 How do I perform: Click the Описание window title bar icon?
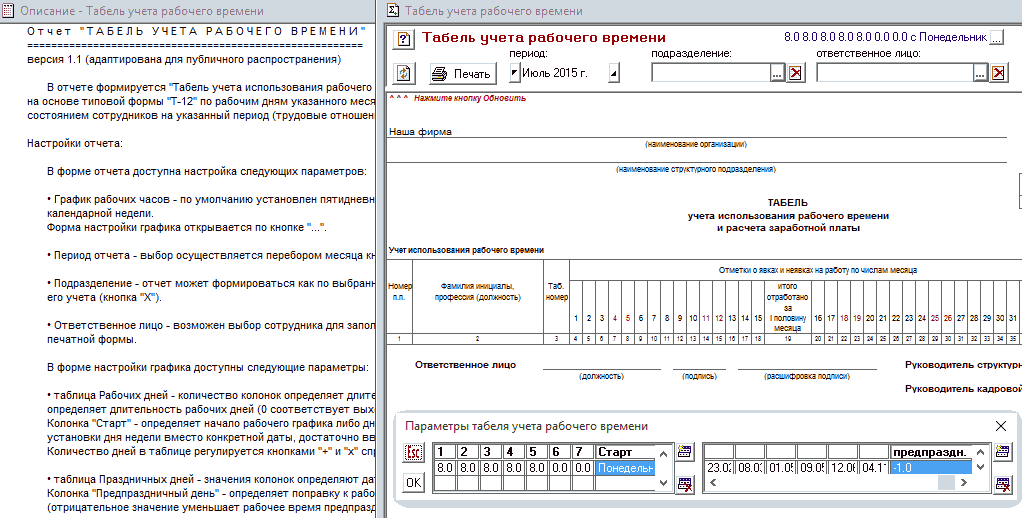[8, 11]
